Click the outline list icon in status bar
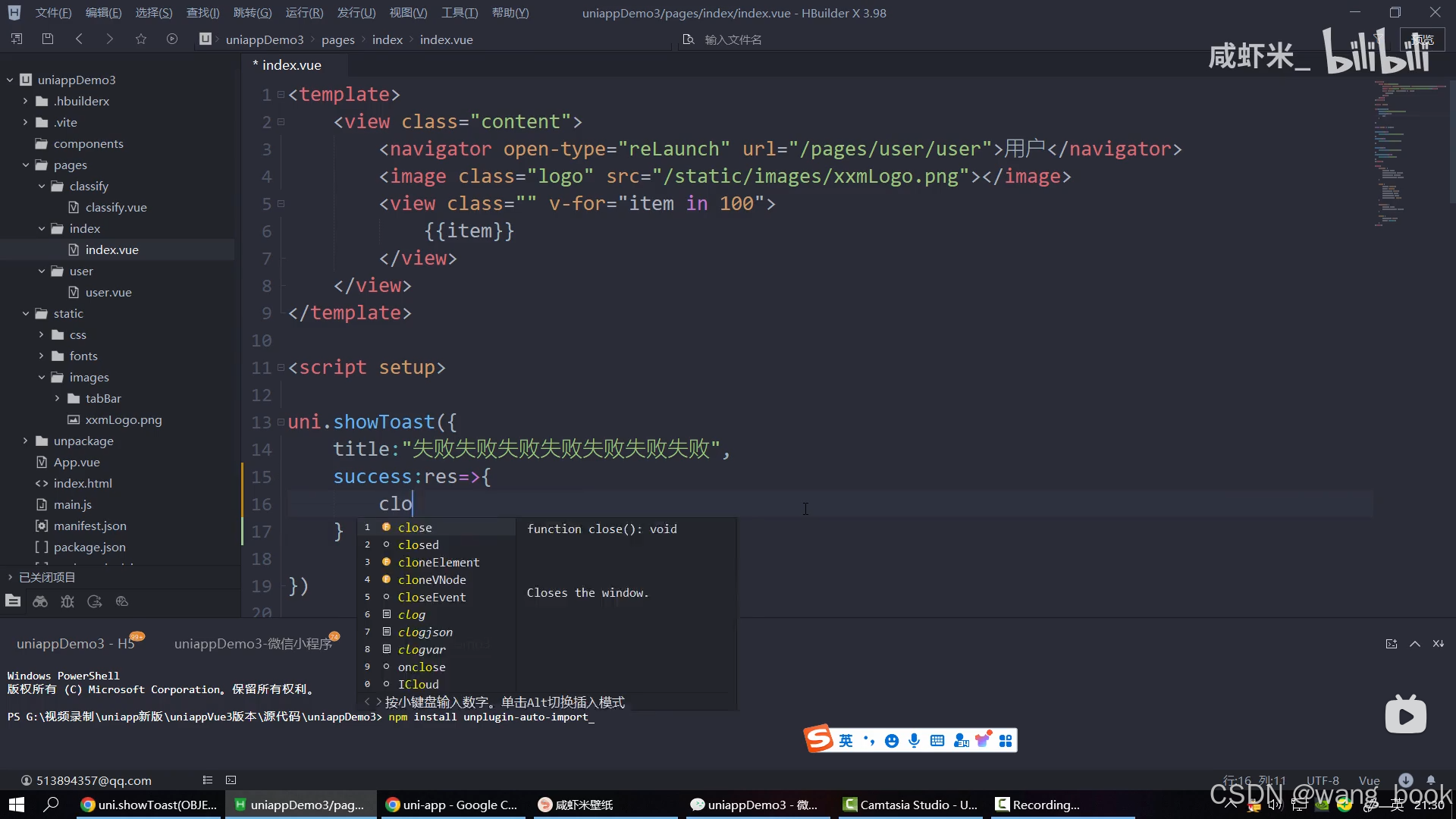 tap(208, 780)
